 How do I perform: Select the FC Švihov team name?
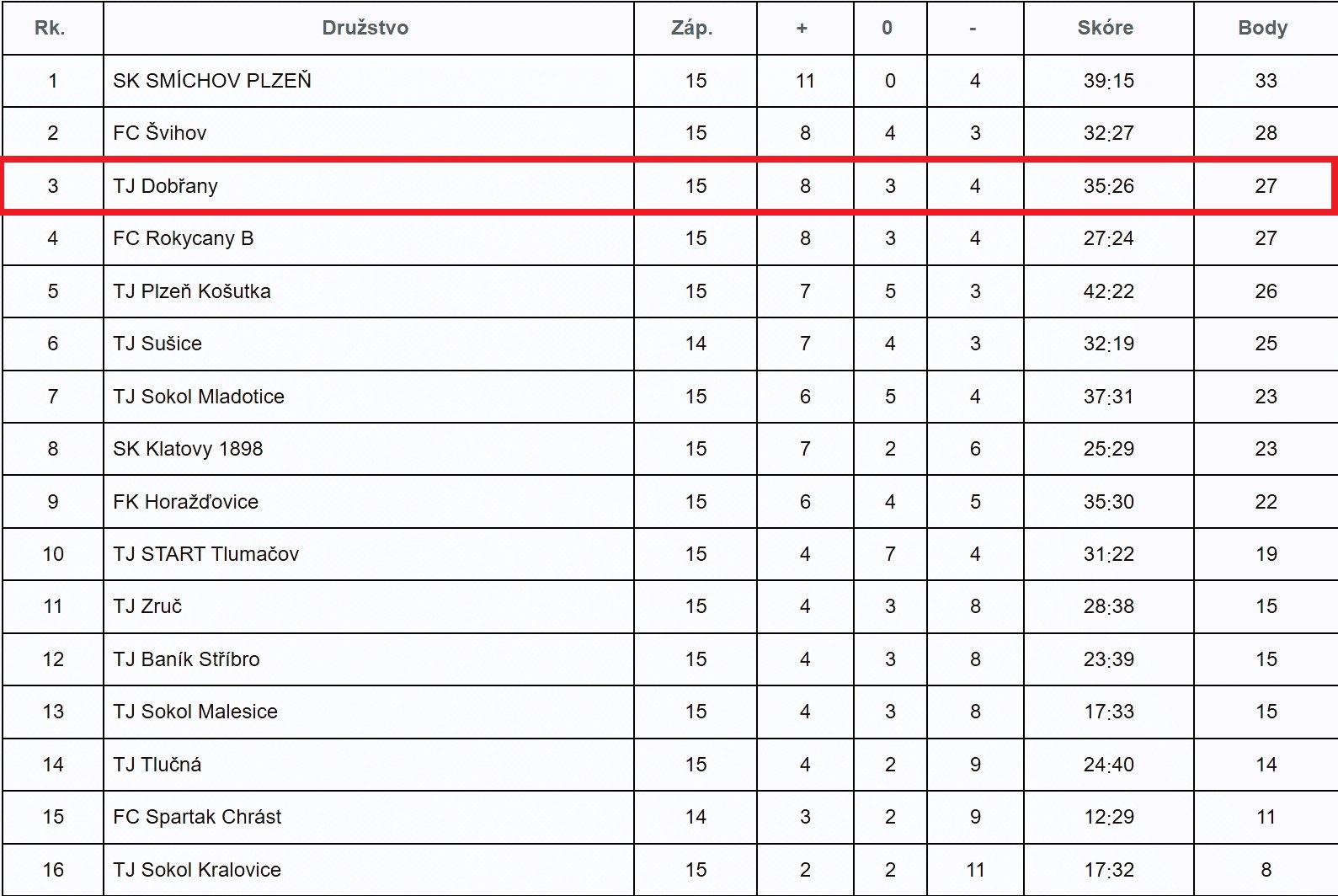[x=160, y=133]
